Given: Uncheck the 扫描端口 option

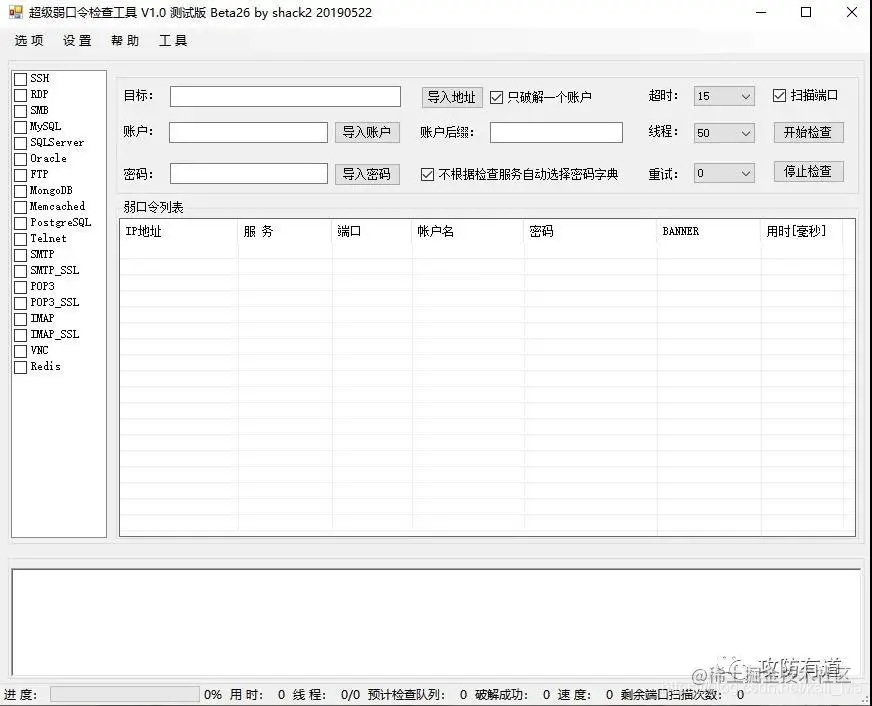Looking at the screenshot, I should pyautogui.click(x=779, y=96).
